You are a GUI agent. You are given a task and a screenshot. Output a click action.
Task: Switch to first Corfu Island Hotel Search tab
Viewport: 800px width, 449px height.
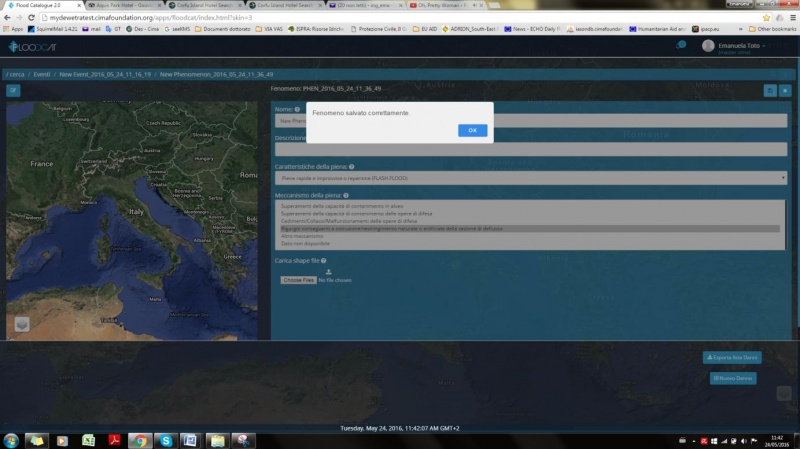(x=205, y=5)
